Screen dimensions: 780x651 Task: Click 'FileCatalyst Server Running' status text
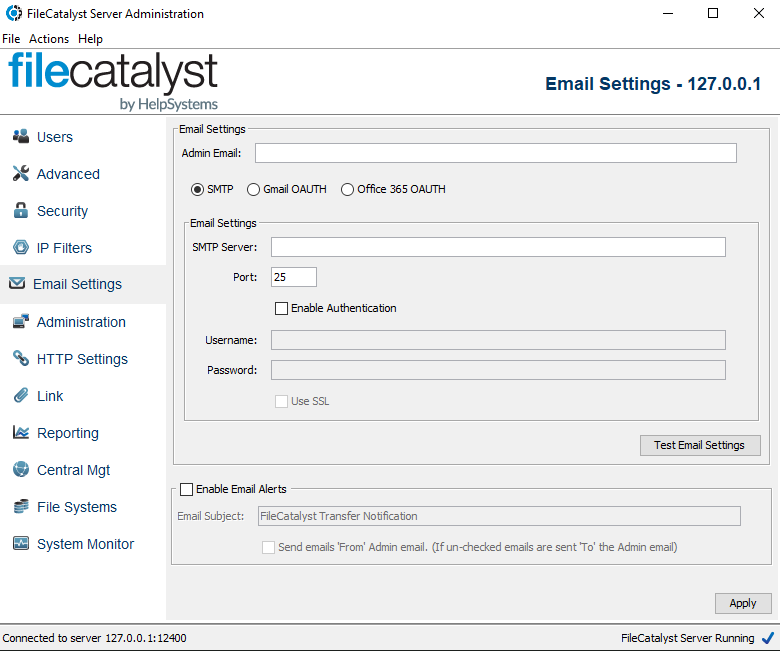point(687,638)
